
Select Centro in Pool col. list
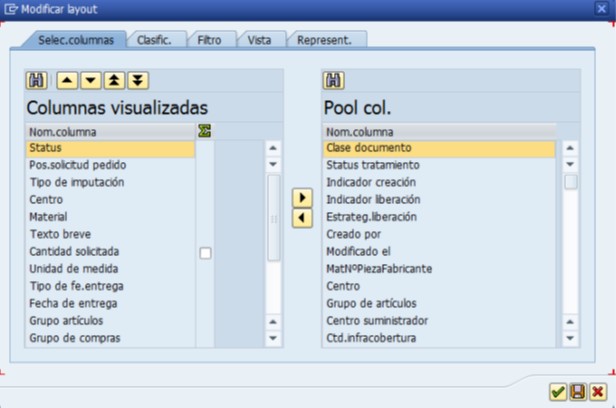coord(439,286)
